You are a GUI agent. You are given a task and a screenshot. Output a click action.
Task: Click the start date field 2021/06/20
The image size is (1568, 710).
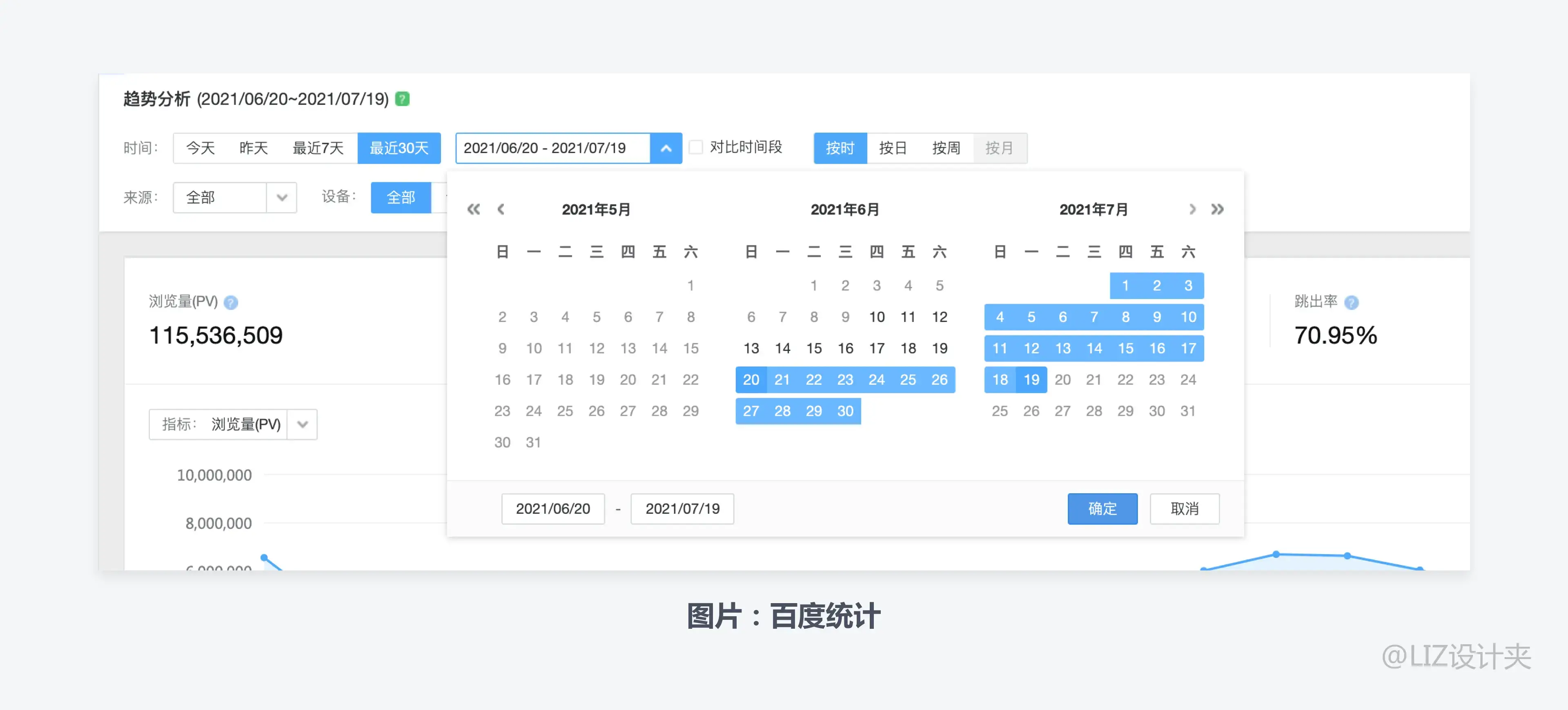553,508
